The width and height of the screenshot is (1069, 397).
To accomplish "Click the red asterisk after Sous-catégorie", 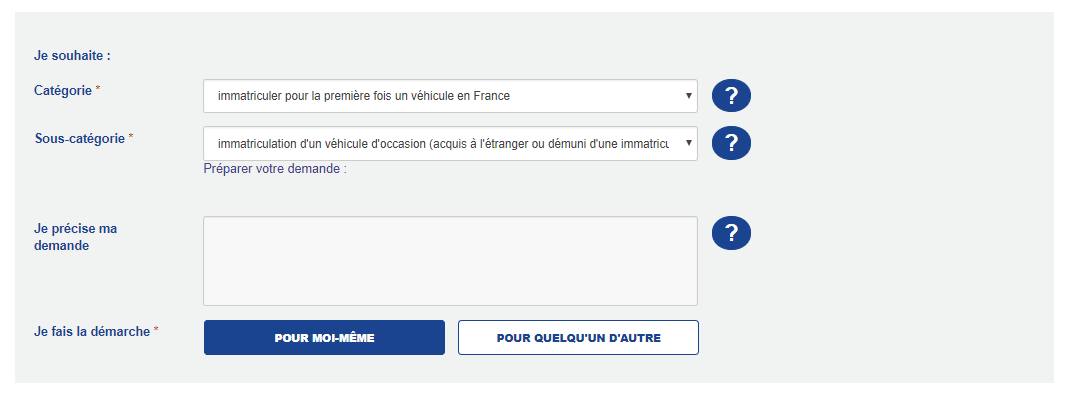I will (131, 138).
